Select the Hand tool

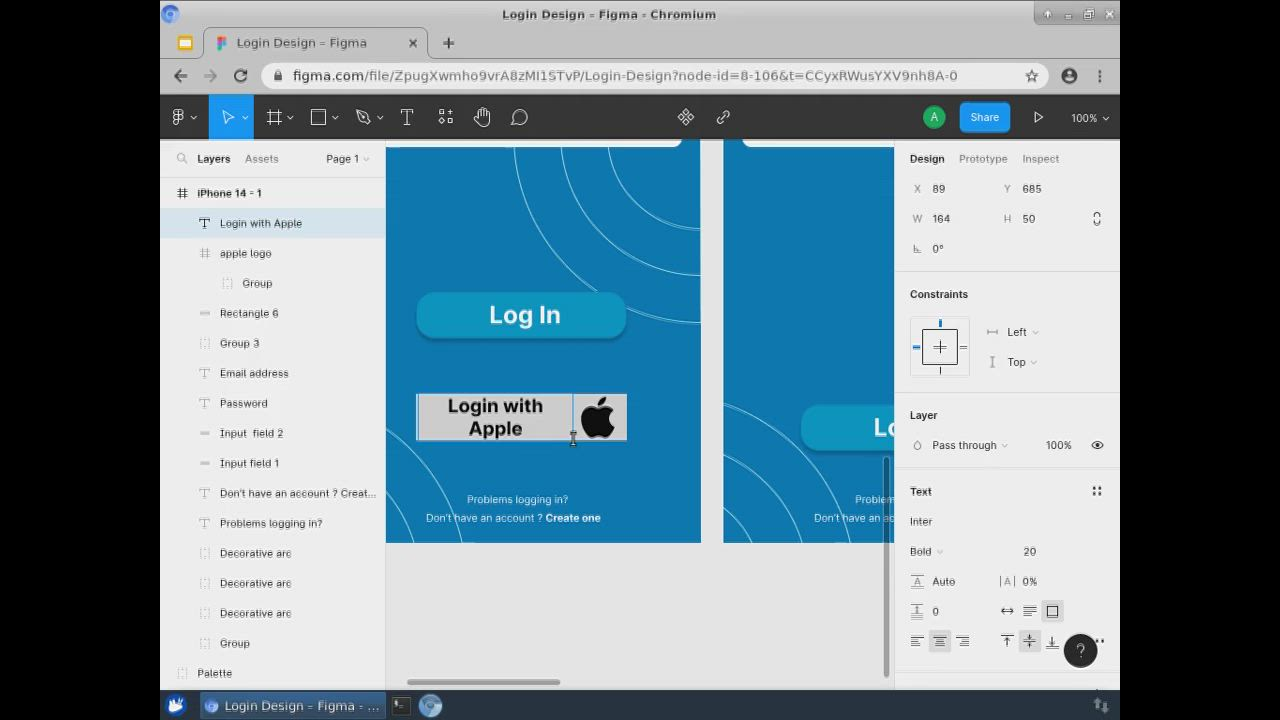pyautogui.click(x=482, y=117)
